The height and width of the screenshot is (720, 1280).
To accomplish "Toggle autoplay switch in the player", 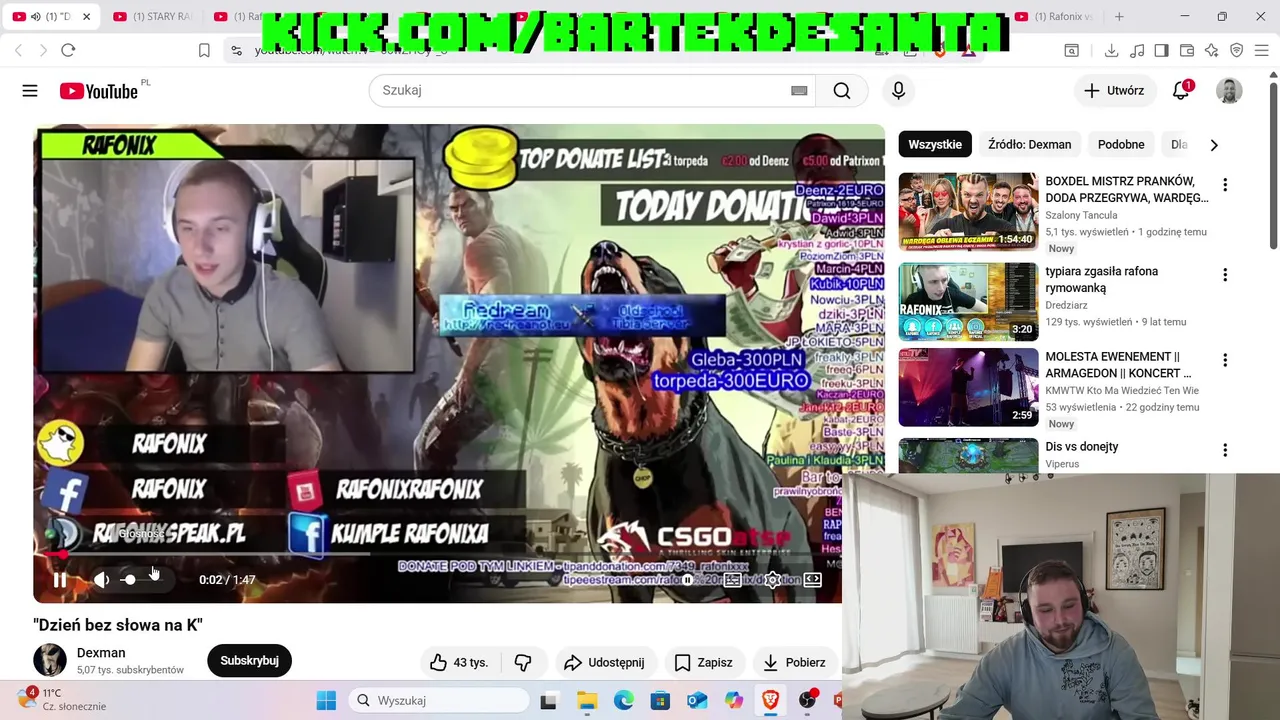I will (x=687, y=580).
